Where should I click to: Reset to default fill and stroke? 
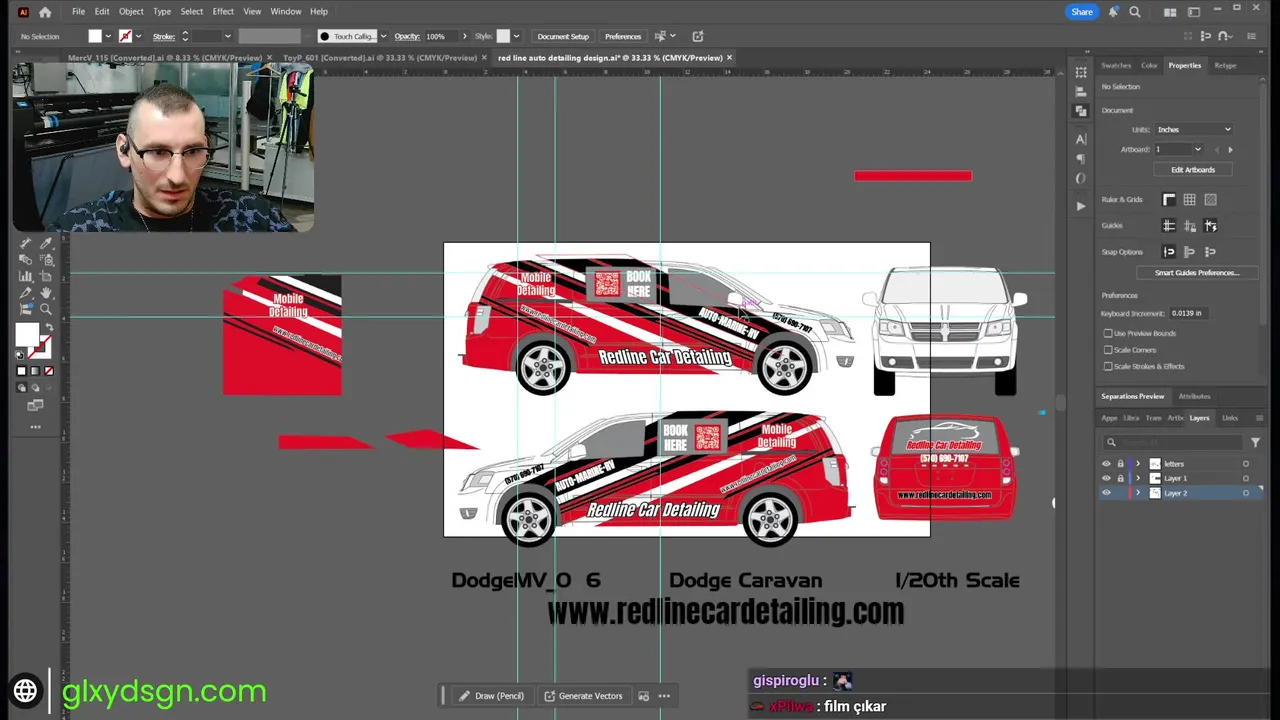point(20,353)
